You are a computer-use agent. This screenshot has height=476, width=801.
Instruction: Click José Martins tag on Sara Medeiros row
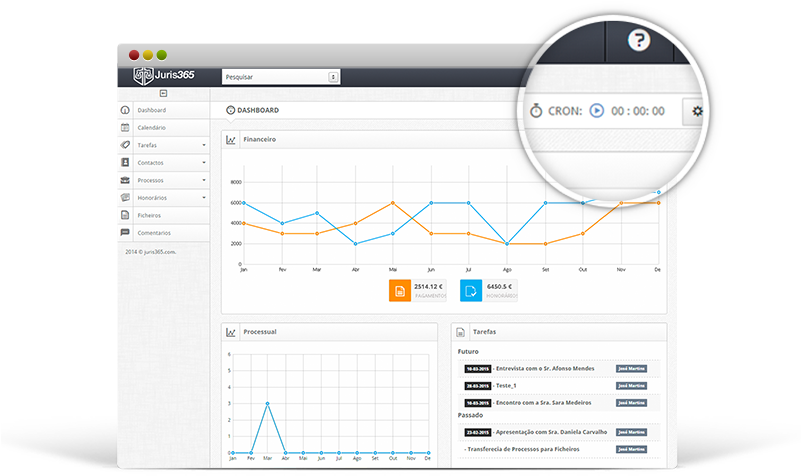(x=631, y=403)
